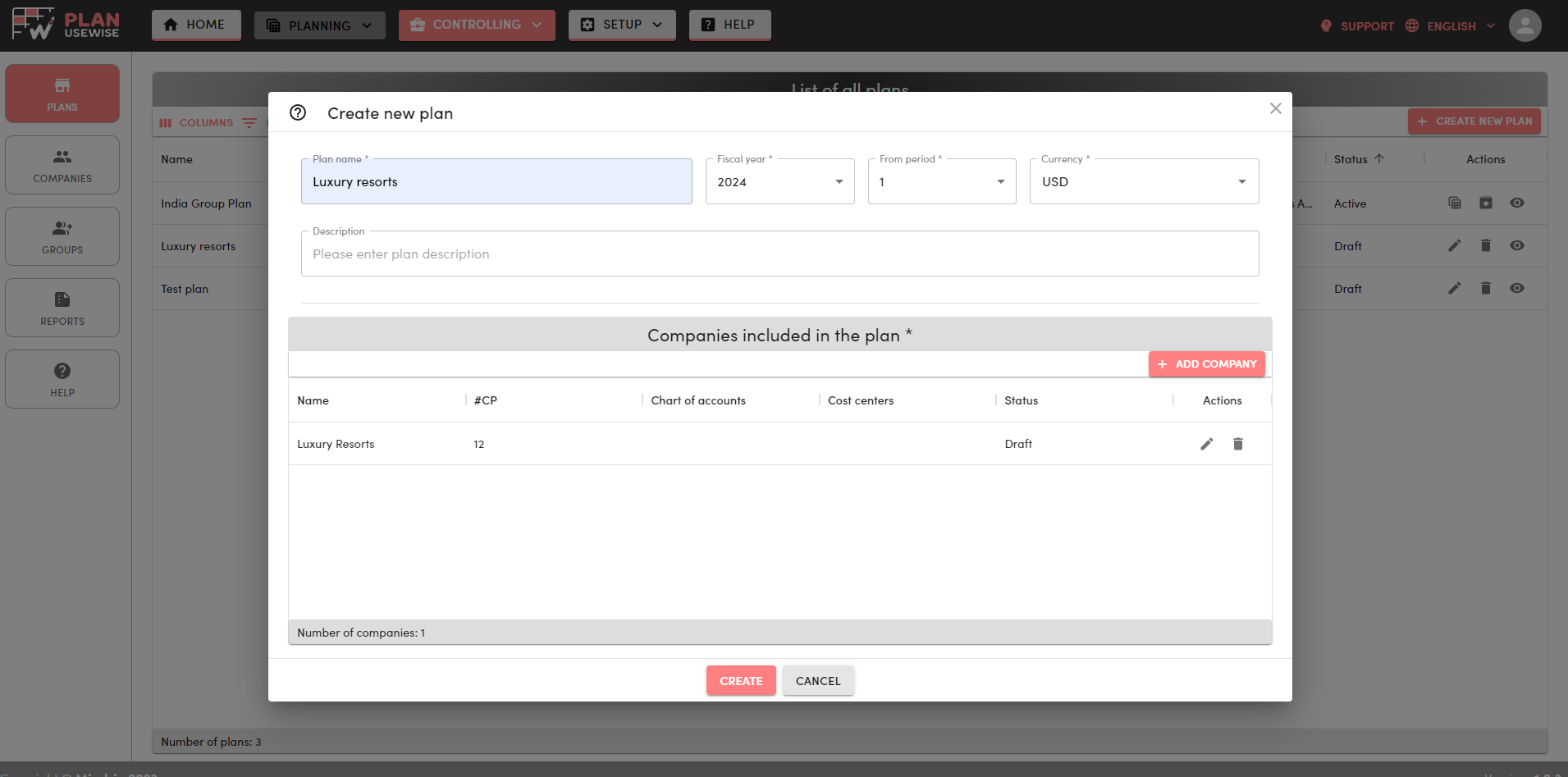The width and height of the screenshot is (1568, 777).
Task: Open the Companies sidebar section
Action: (x=62, y=165)
